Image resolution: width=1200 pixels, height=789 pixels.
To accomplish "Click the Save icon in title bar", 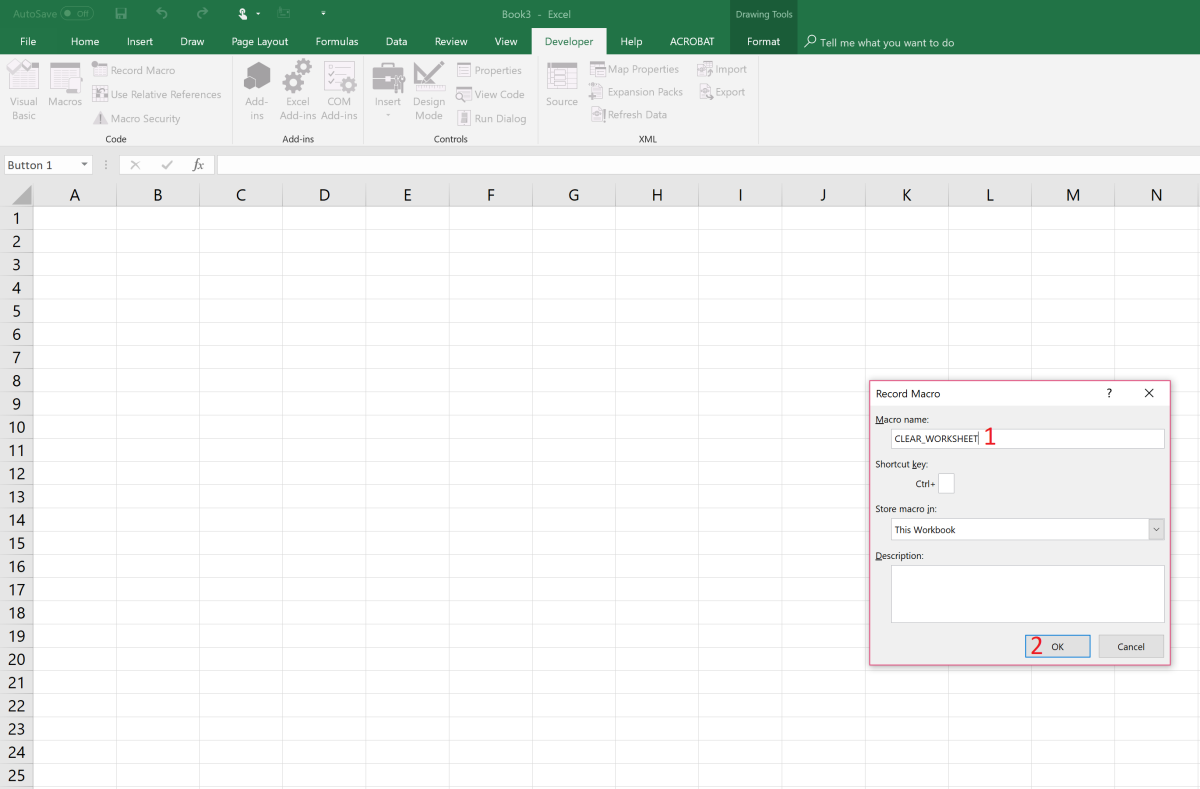I will (x=121, y=14).
